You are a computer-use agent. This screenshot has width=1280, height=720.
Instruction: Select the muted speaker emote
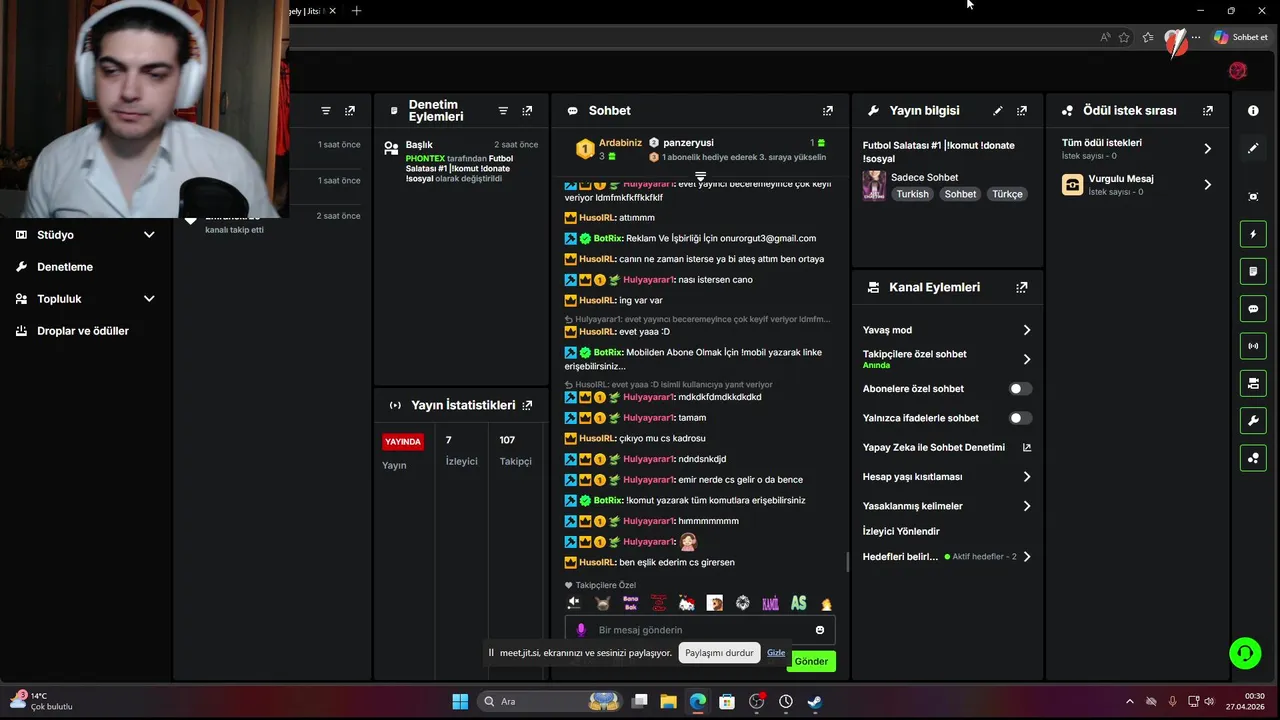574,603
